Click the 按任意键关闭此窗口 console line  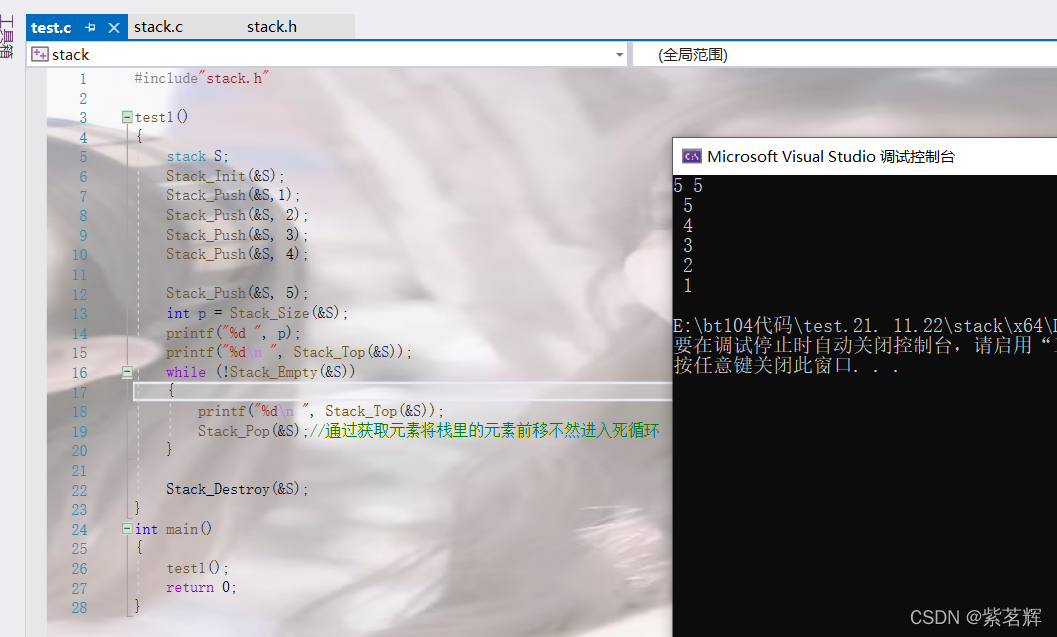click(x=786, y=366)
